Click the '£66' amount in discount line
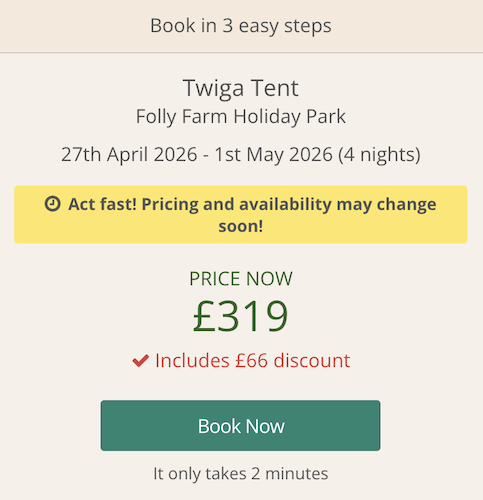 (252, 361)
